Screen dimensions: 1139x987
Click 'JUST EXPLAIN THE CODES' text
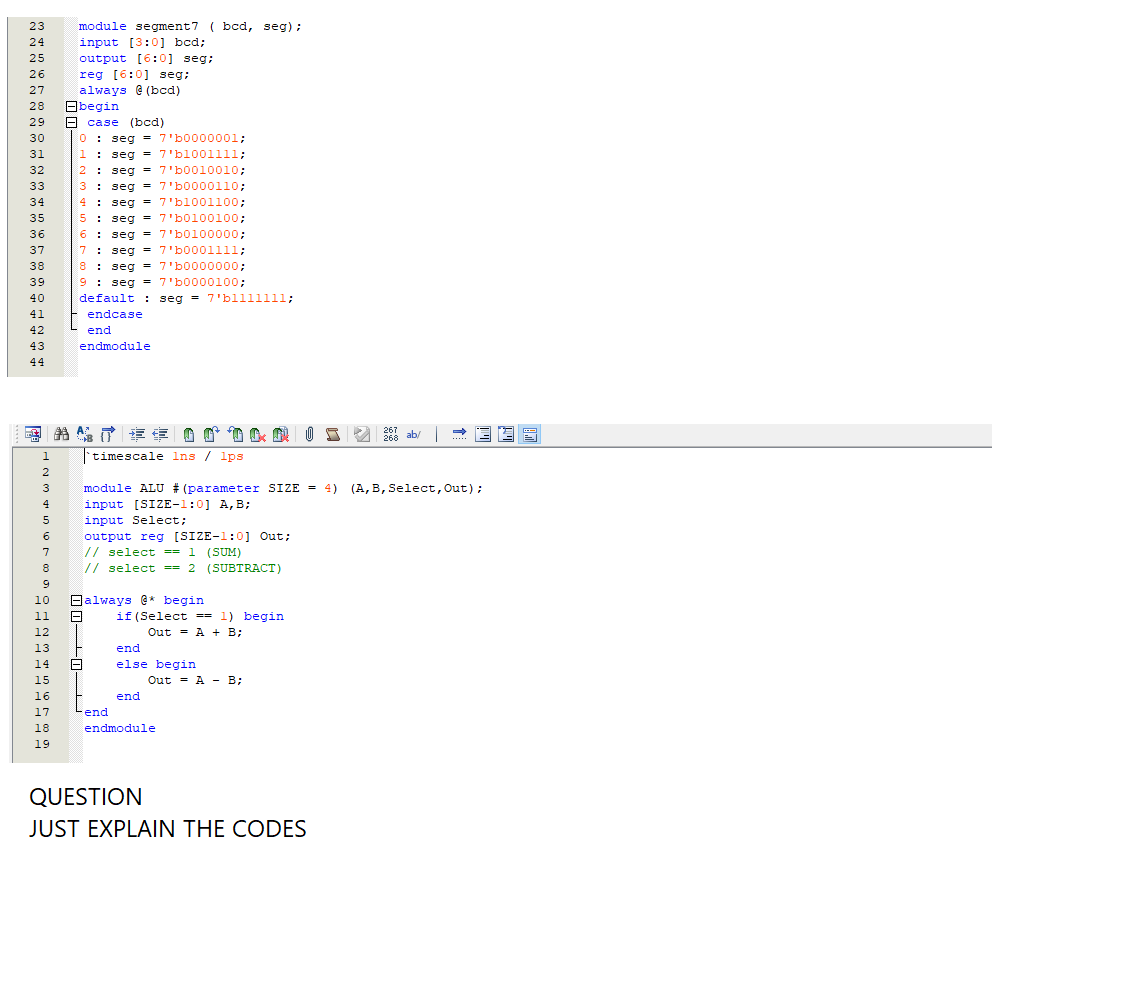tap(168, 829)
